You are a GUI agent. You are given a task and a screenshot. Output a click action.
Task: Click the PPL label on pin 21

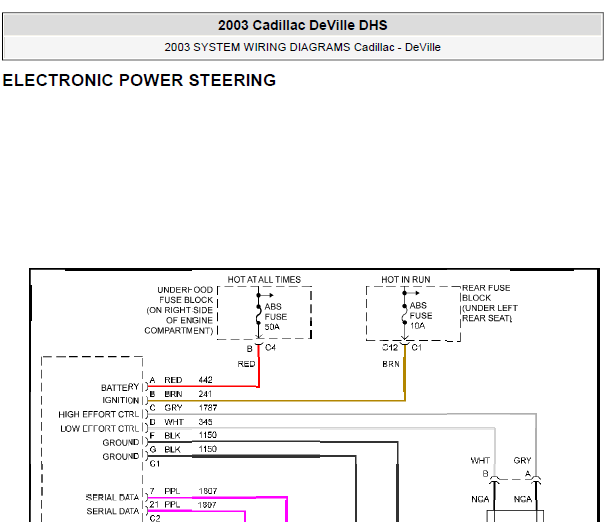click(x=172, y=505)
